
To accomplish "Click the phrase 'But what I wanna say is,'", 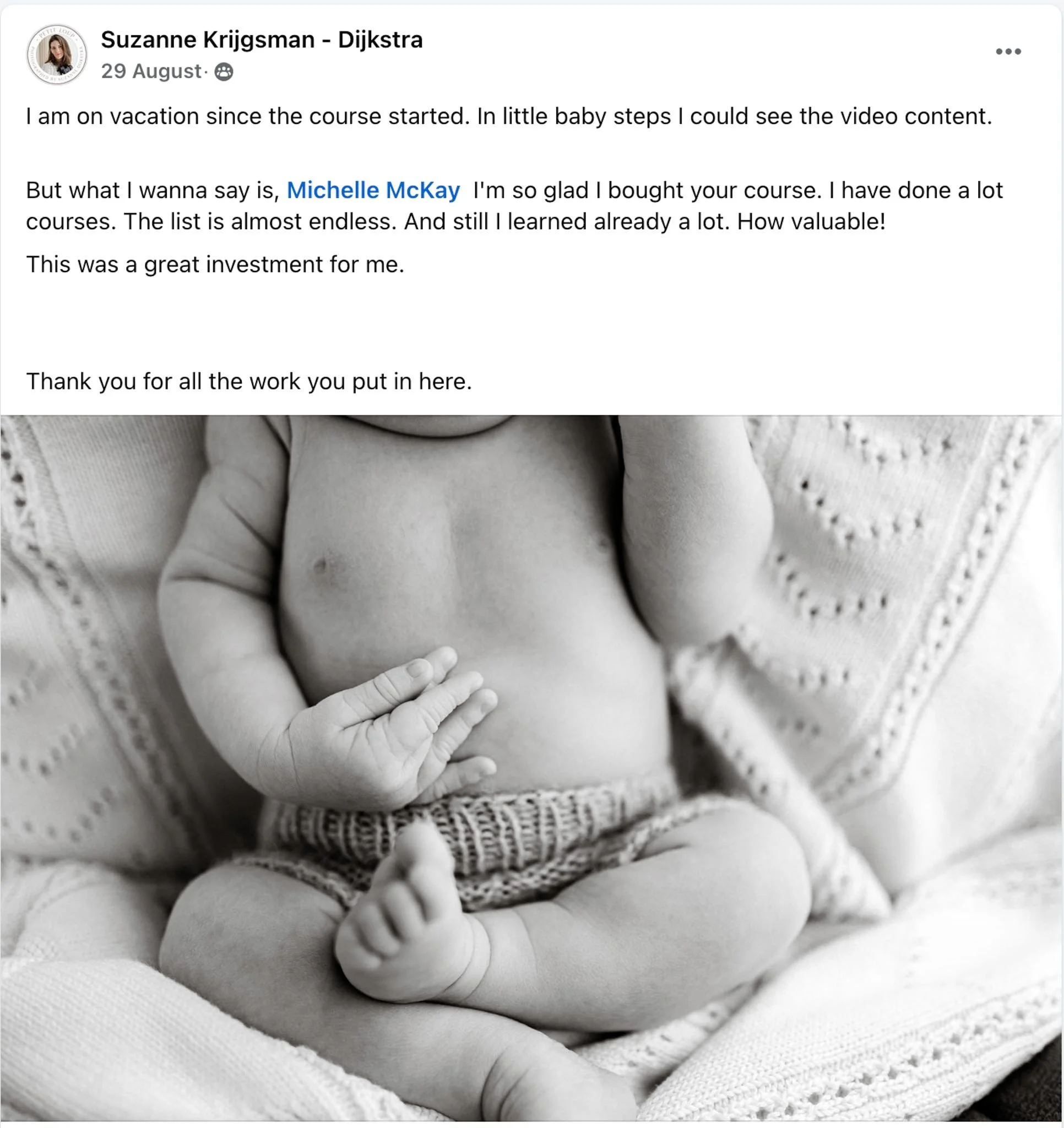I will pos(153,191).
